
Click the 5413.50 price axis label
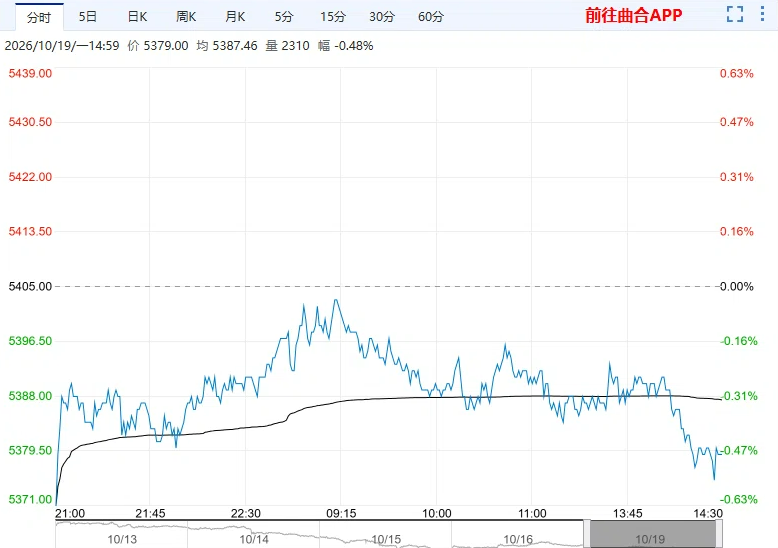coord(30,231)
